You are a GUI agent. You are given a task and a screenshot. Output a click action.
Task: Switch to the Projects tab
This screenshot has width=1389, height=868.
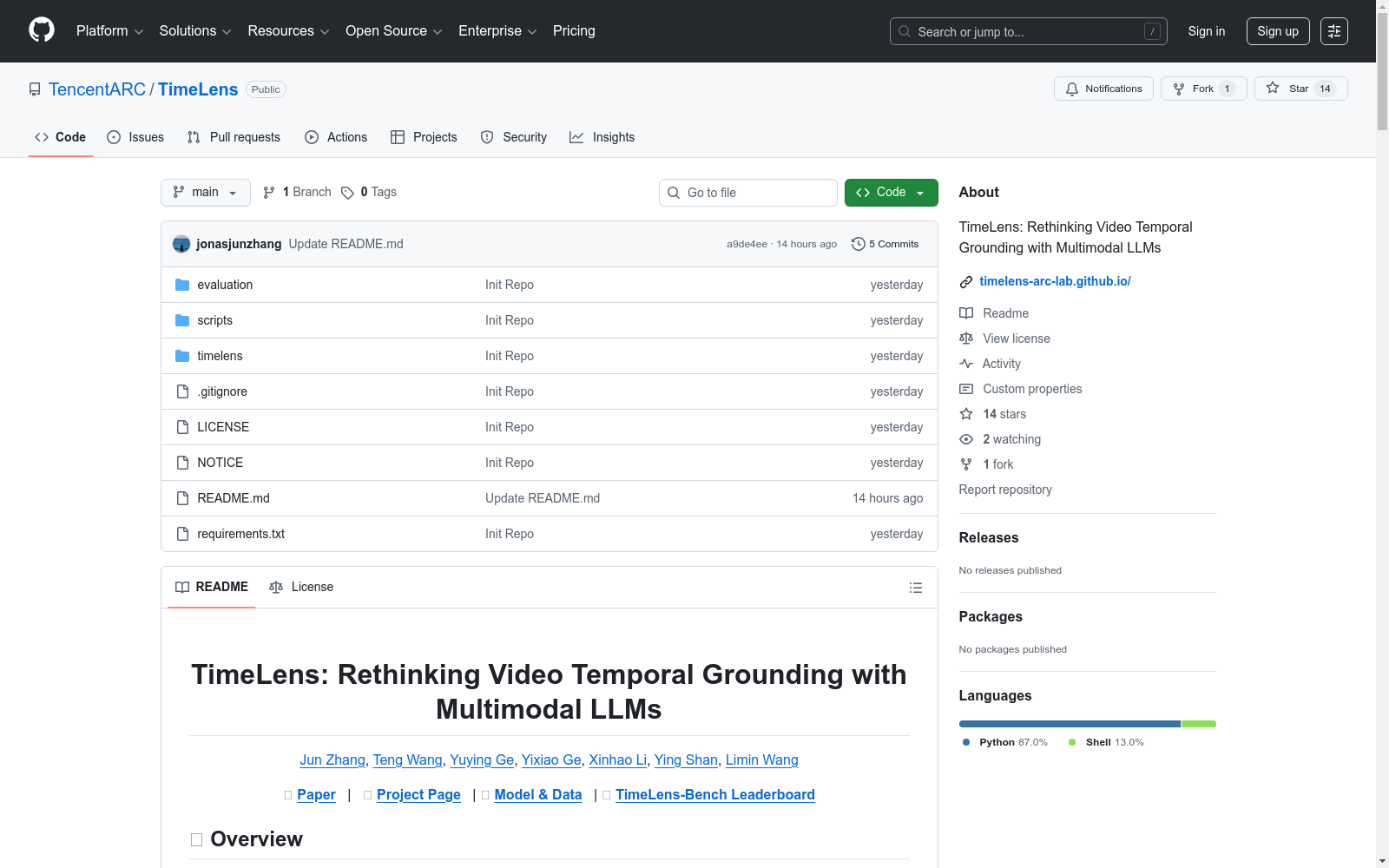424,137
